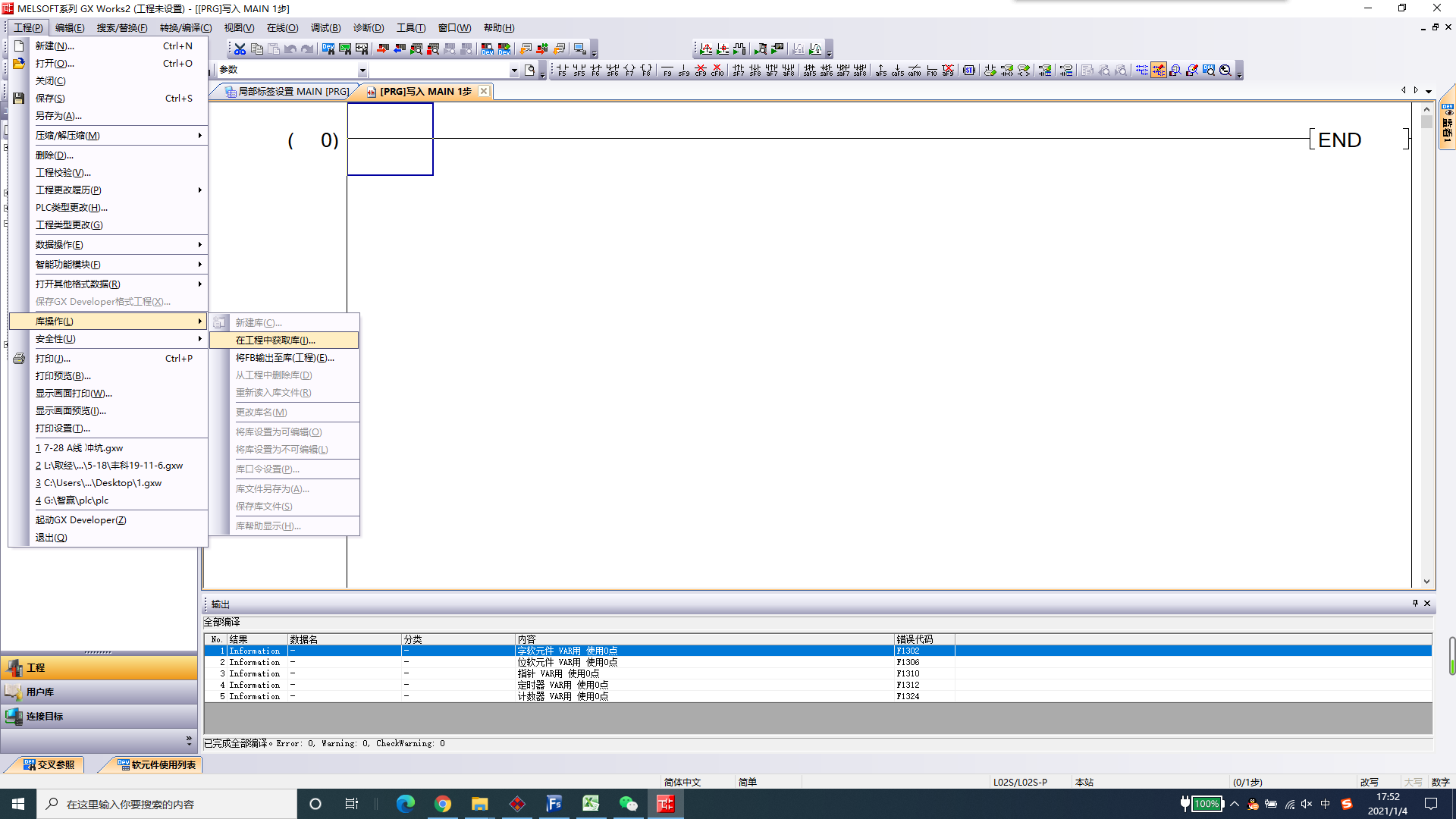The image size is (1456, 819).
Task: Open Google Chrome from the taskbar
Action: click(x=443, y=804)
